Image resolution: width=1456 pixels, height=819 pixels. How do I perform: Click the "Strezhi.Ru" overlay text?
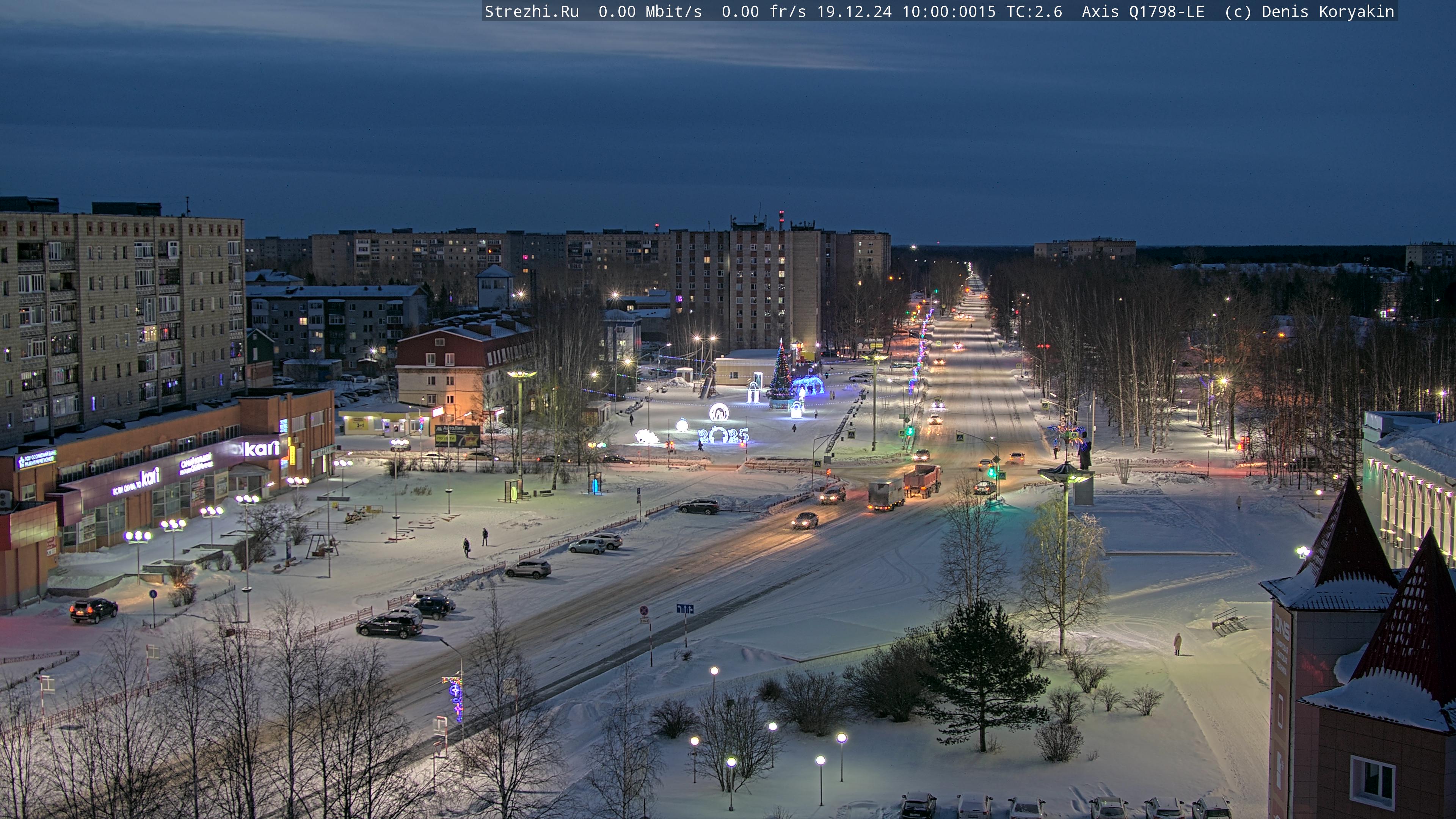coord(532,11)
